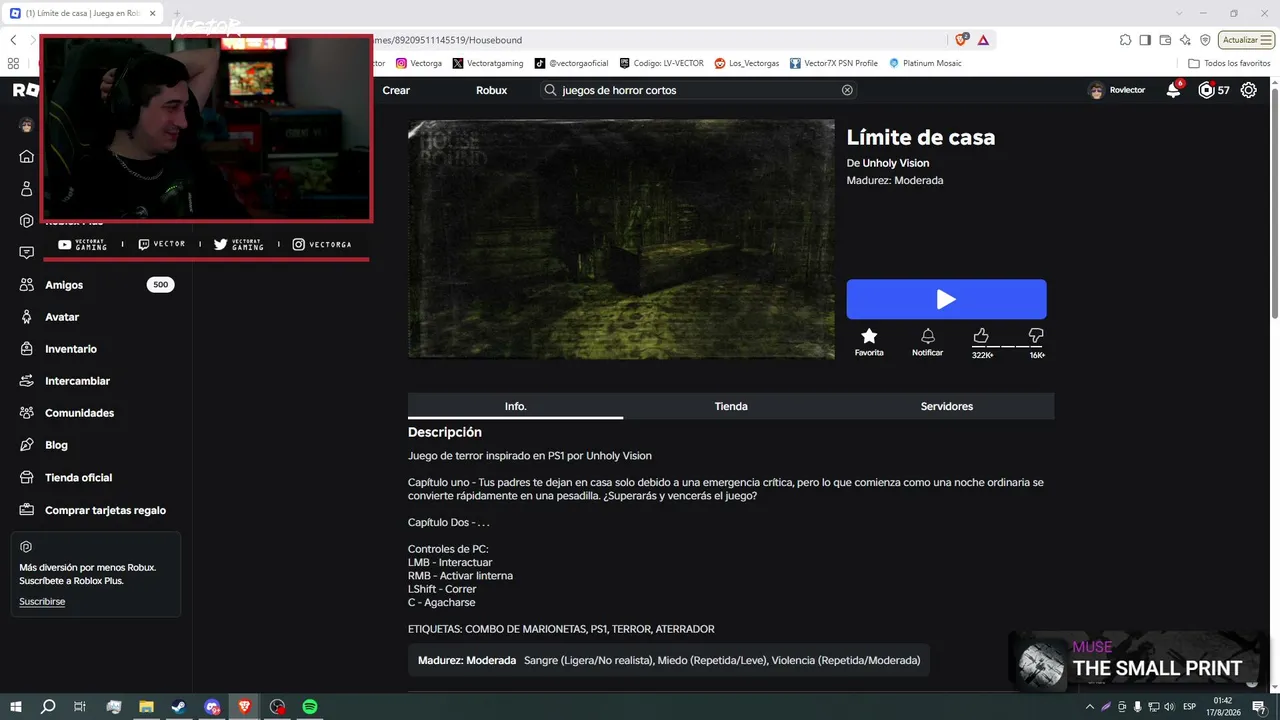Expand the tab search chevron in title bar

1177,13
